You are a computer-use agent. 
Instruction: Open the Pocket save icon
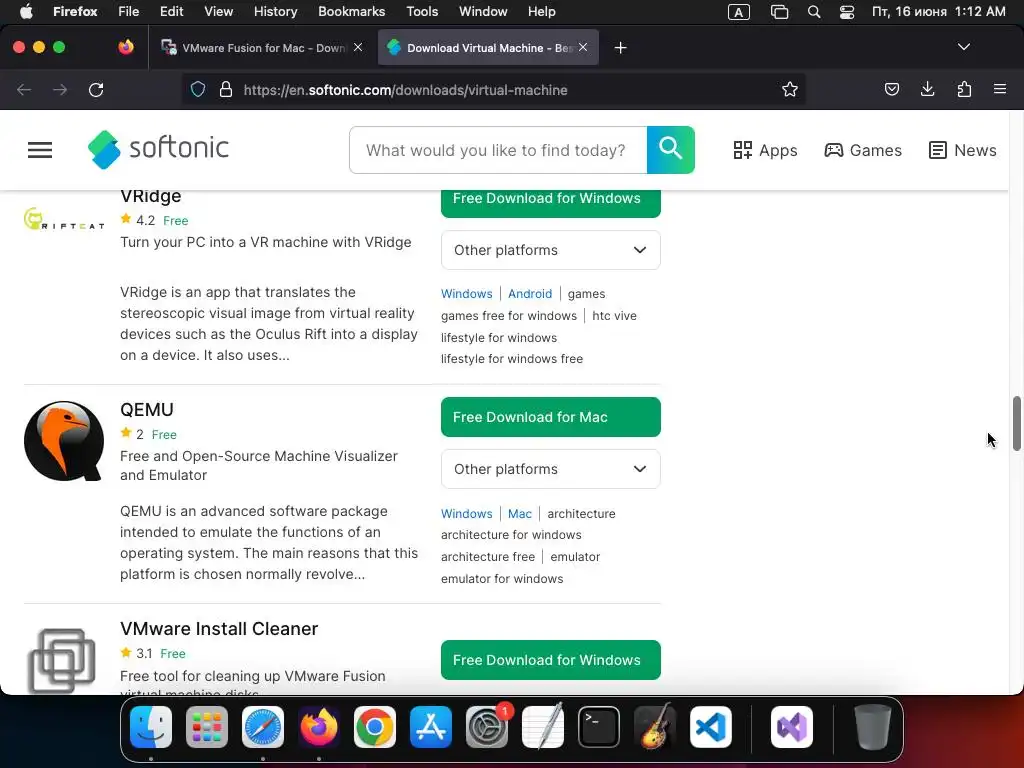tap(891, 89)
